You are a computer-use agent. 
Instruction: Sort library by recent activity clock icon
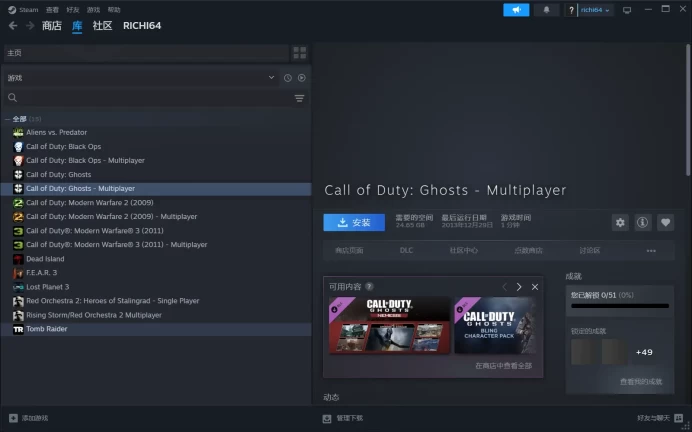click(288, 78)
